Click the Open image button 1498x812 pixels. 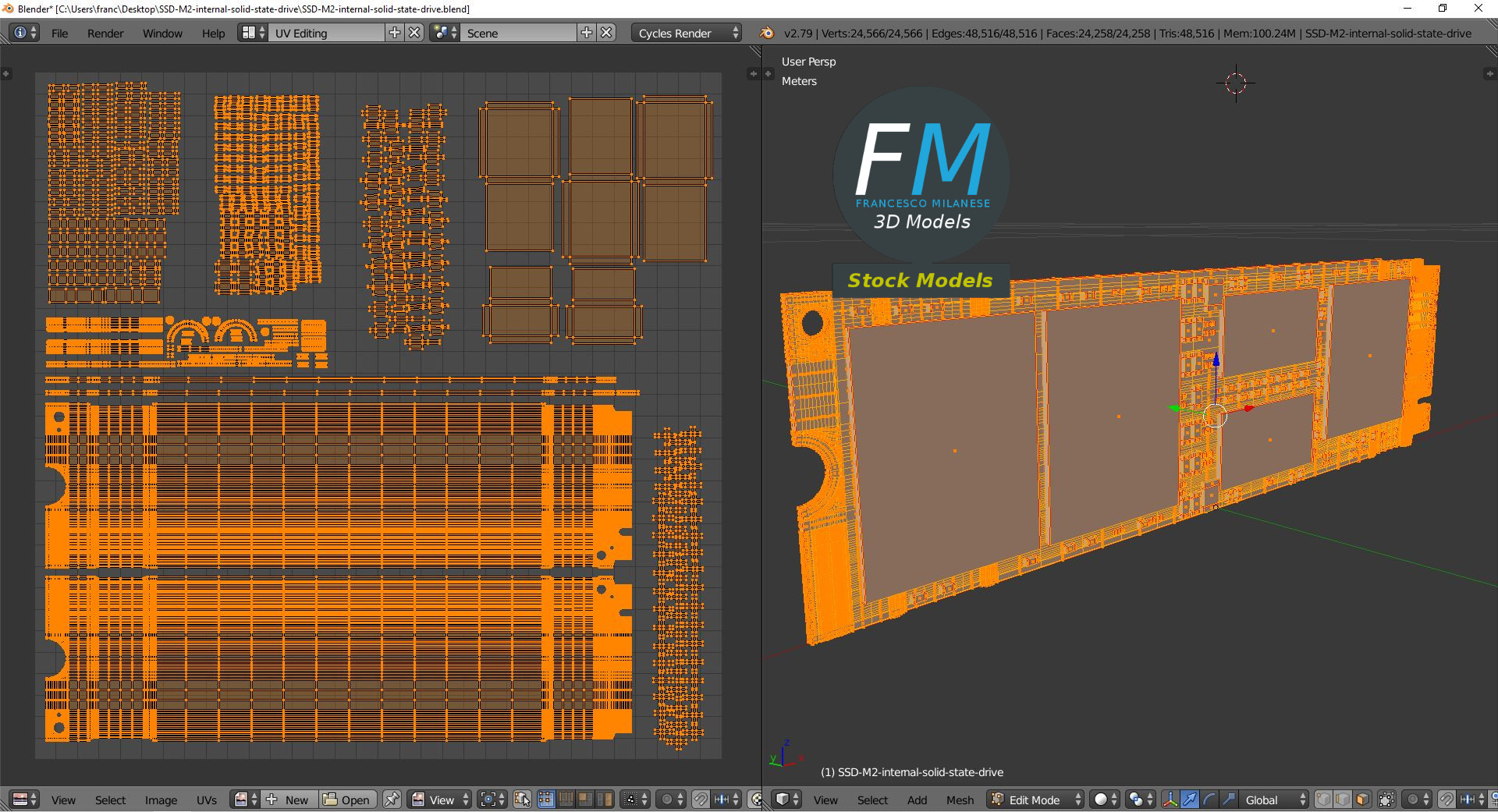click(x=347, y=800)
